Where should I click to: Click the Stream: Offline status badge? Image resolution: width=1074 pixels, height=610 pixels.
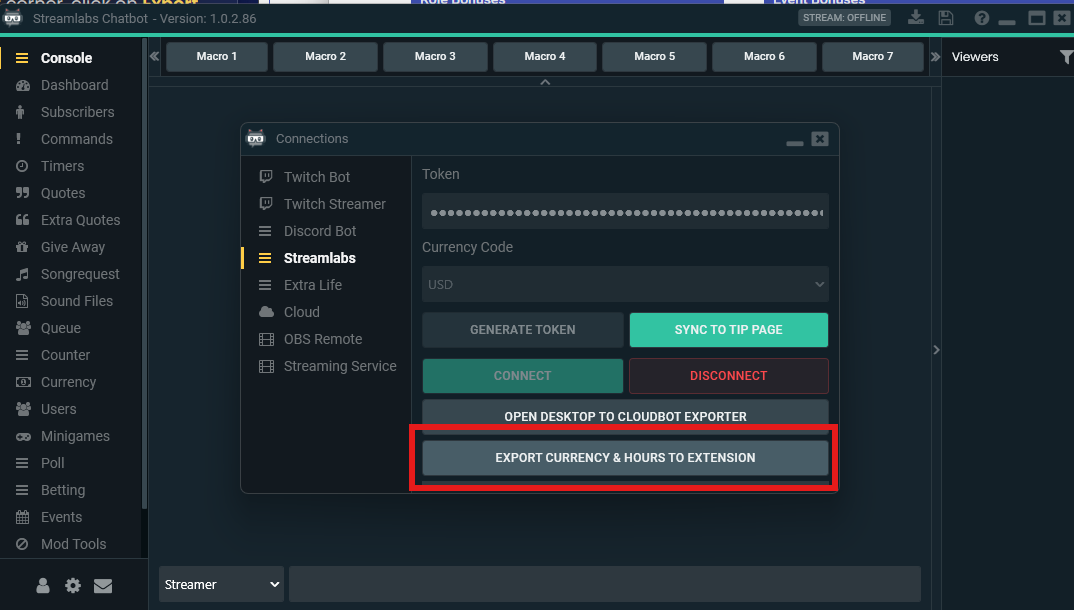point(845,18)
